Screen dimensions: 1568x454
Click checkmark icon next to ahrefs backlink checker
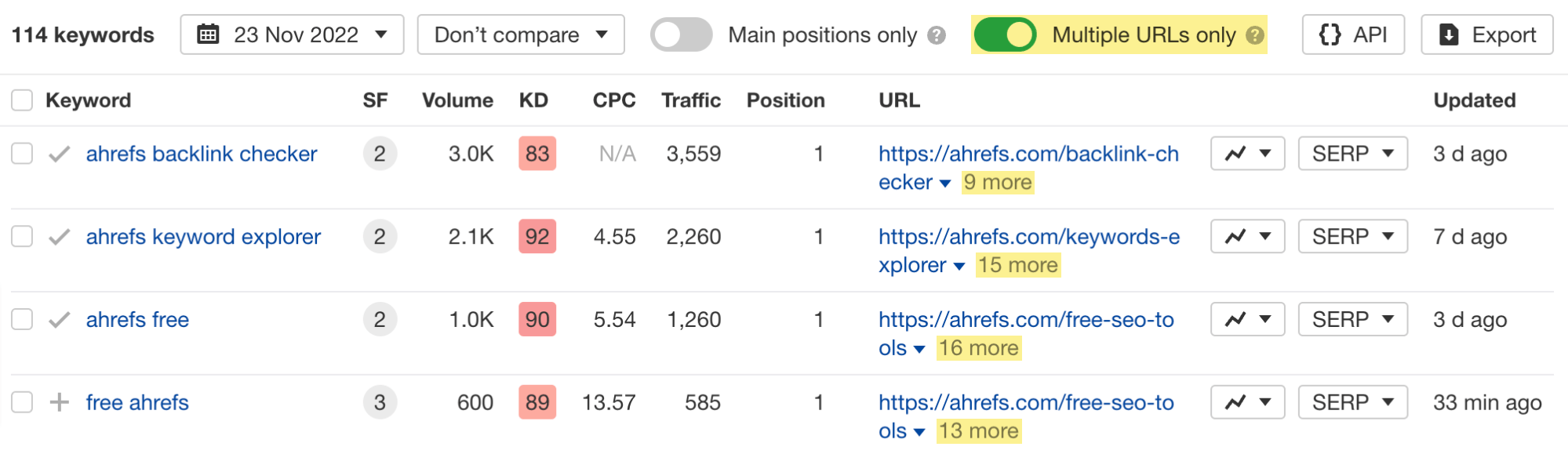click(x=60, y=154)
